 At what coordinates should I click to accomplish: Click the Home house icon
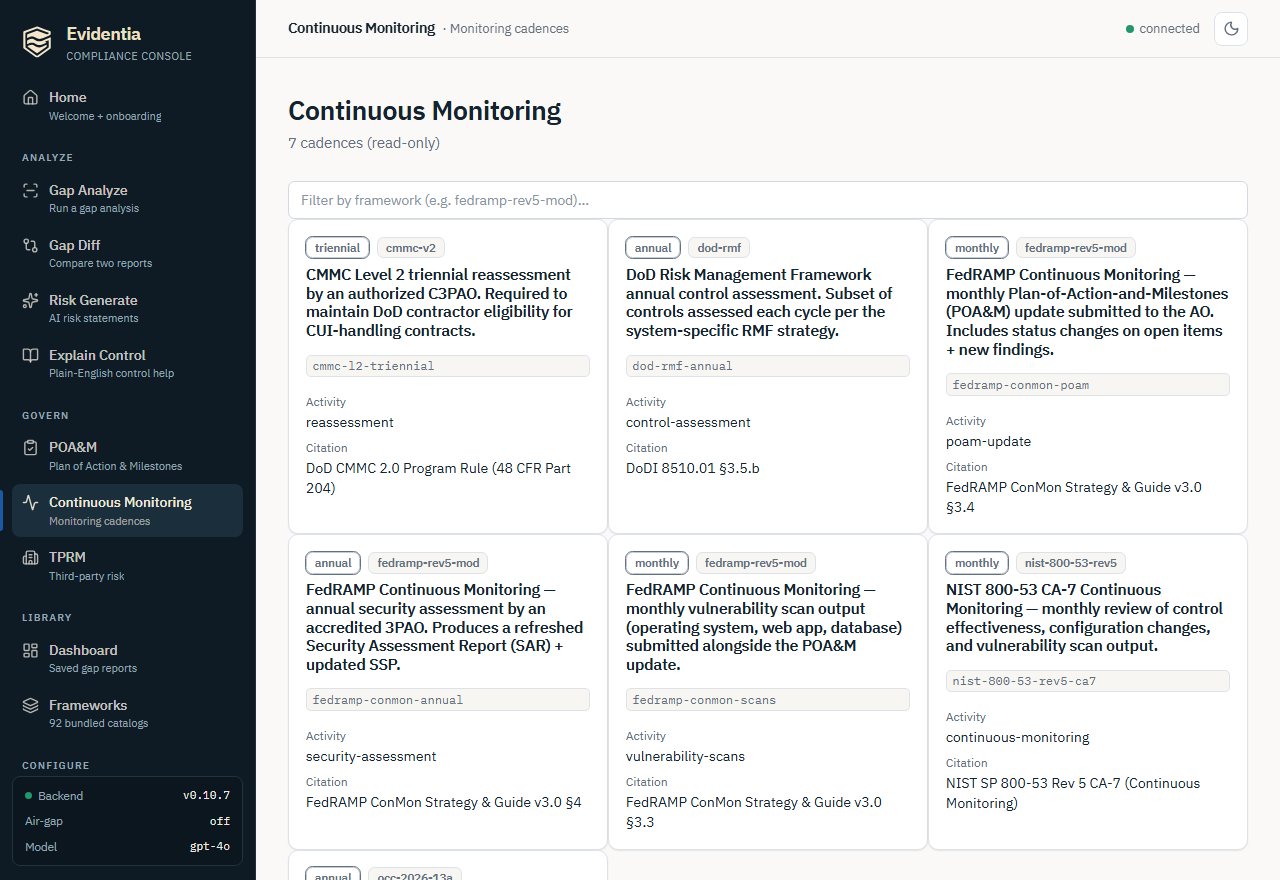click(x=31, y=97)
